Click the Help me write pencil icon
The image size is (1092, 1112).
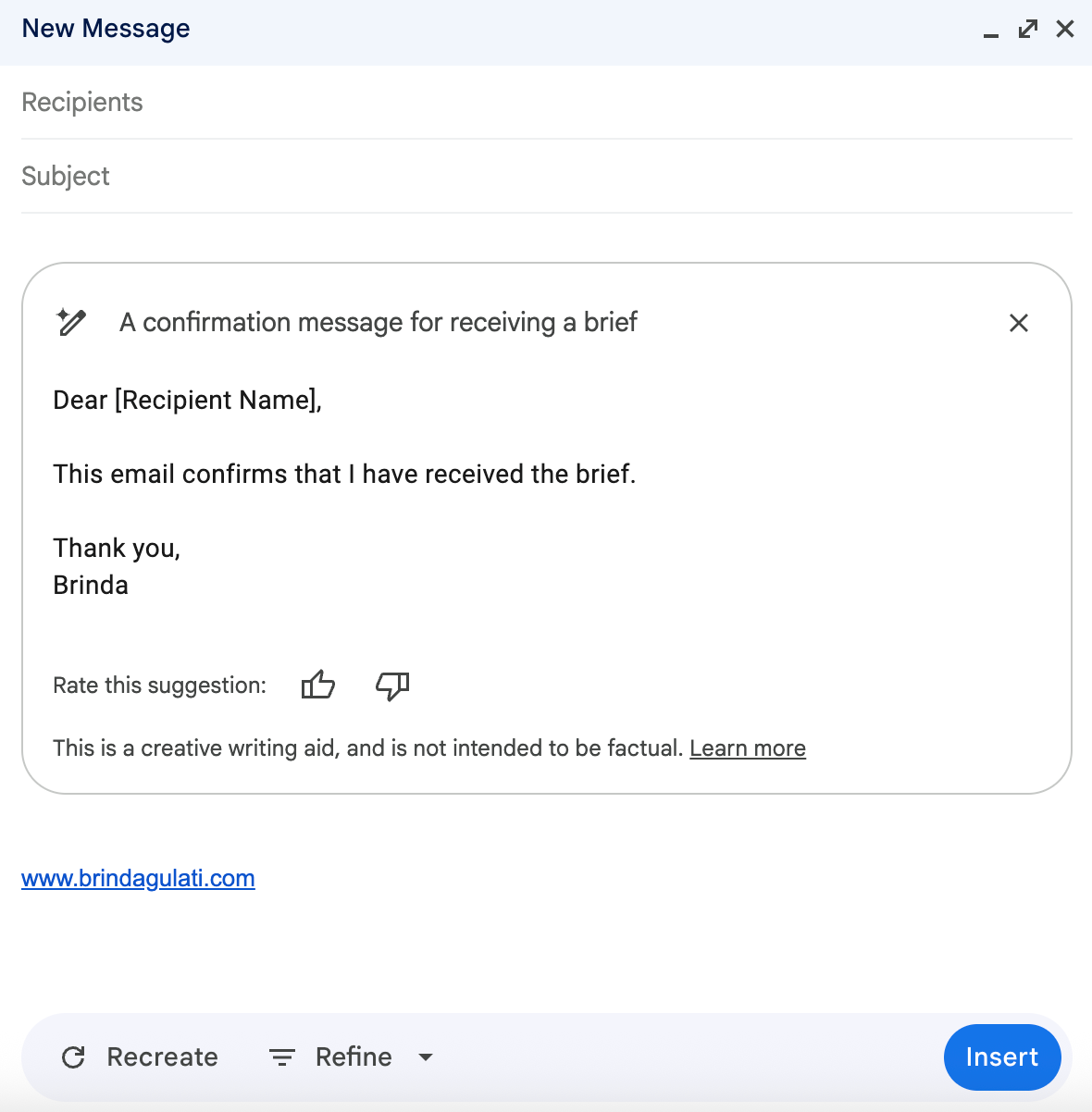click(x=71, y=322)
